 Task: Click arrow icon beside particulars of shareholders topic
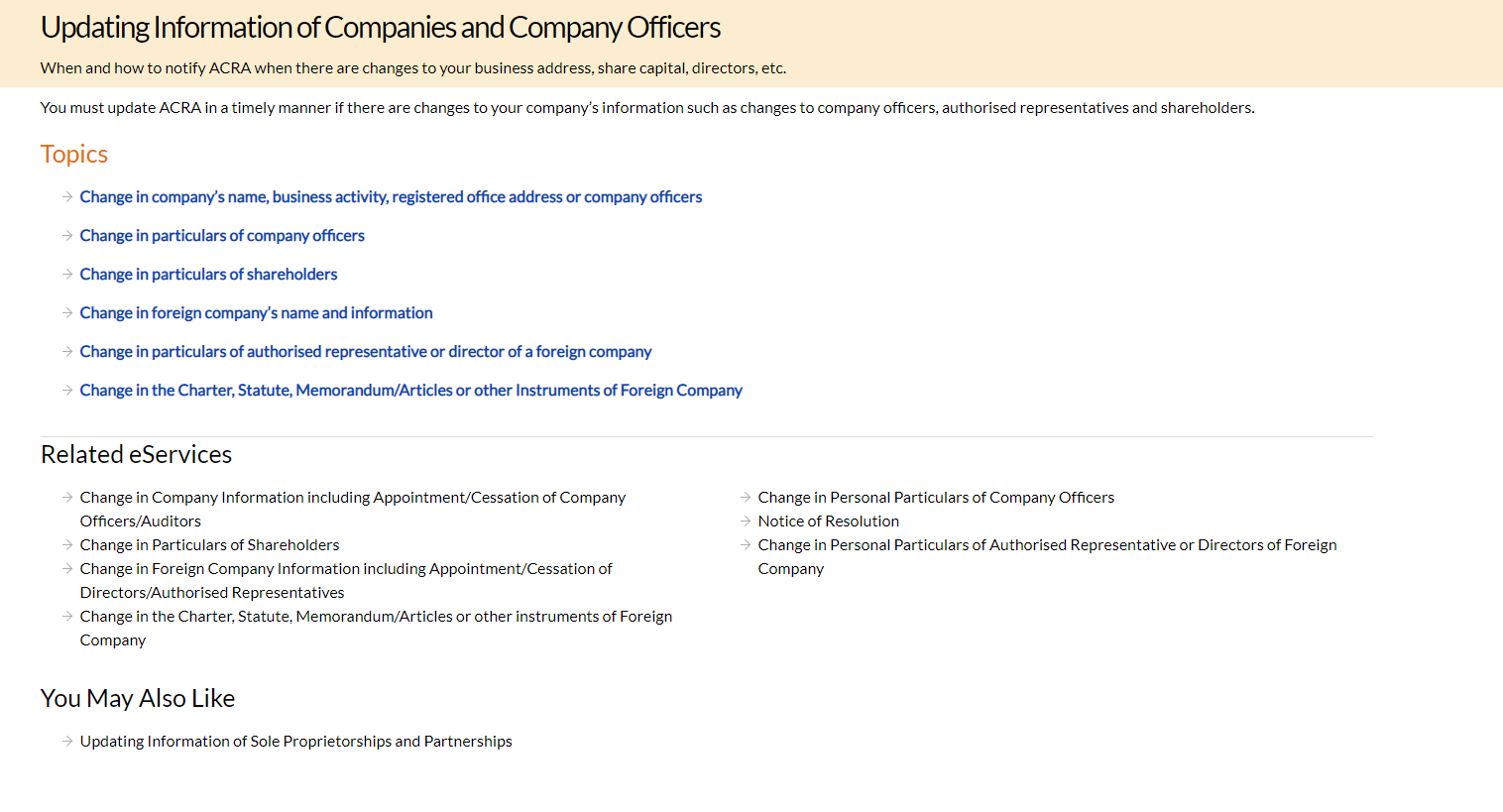pos(67,274)
